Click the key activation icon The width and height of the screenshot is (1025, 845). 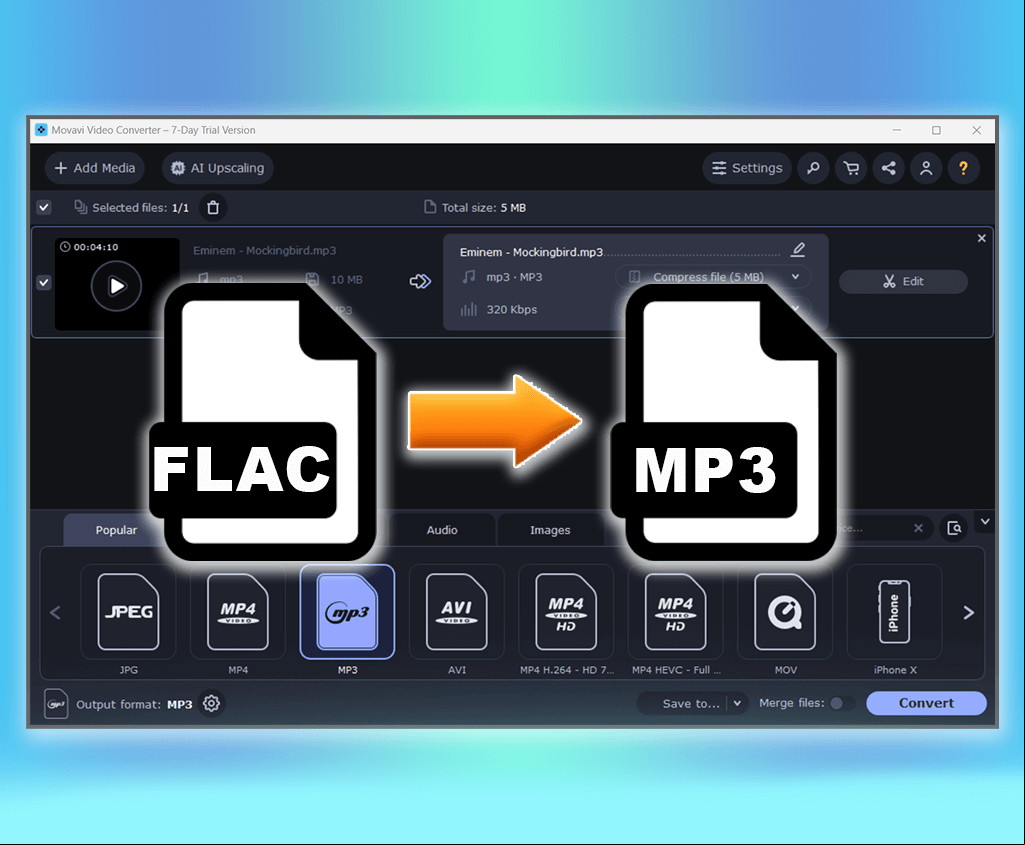[x=813, y=168]
